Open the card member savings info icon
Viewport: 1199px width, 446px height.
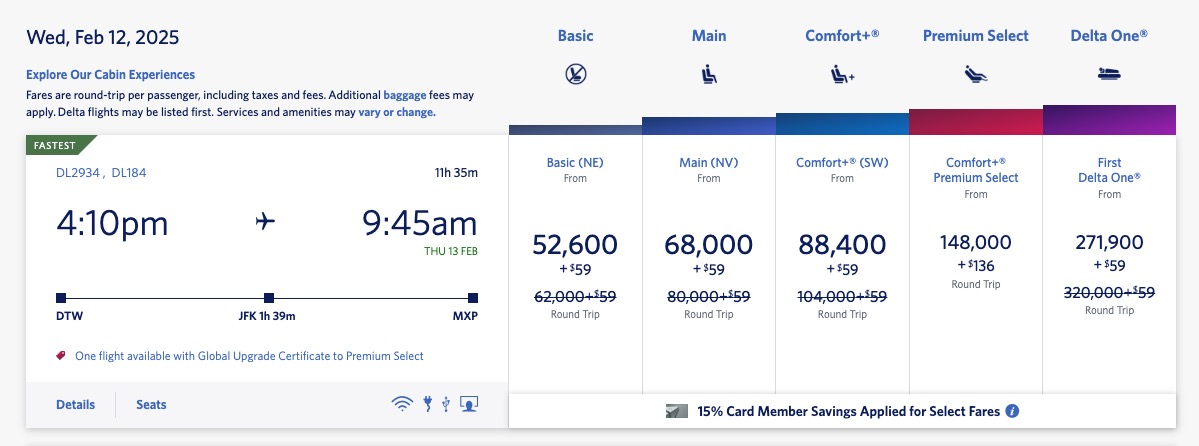[1012, 411]
